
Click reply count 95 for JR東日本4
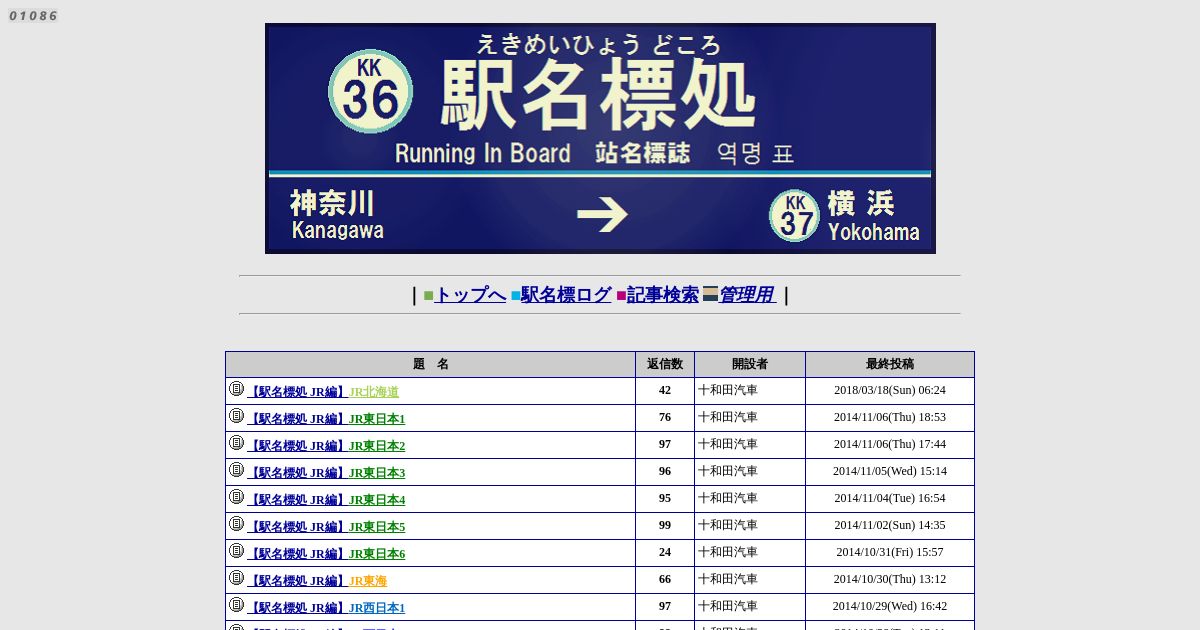coord(665,499)
